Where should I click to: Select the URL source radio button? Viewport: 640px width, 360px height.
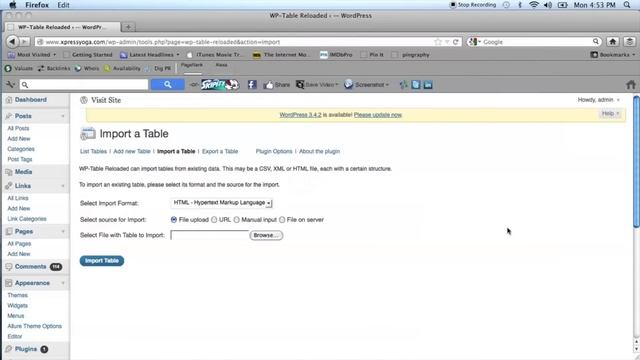click(214, 220)
